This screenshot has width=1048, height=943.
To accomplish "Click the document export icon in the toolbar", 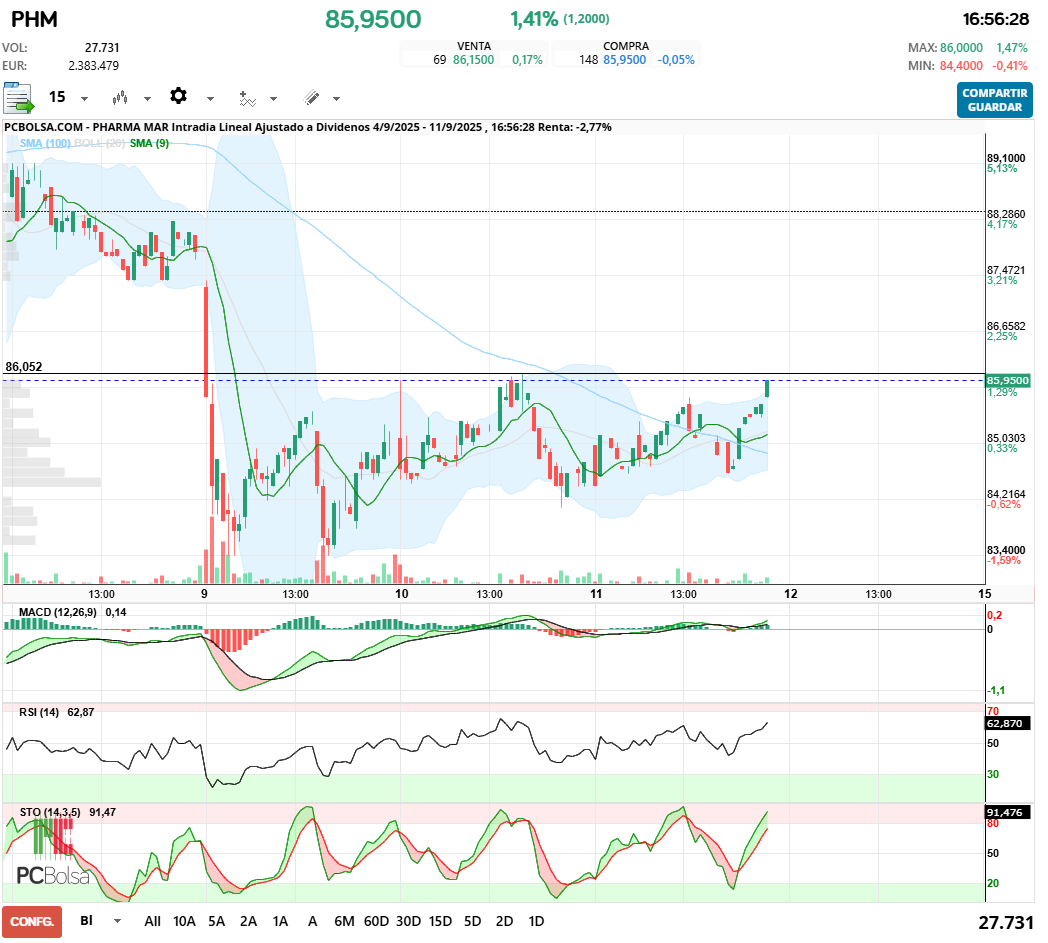I will coord(18,98).
